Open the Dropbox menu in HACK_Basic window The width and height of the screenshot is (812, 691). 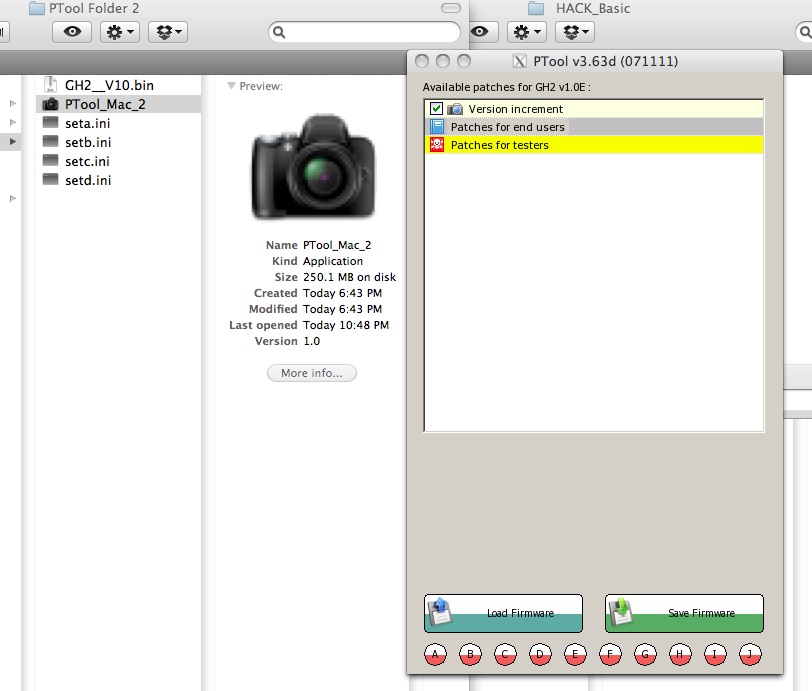575,32
